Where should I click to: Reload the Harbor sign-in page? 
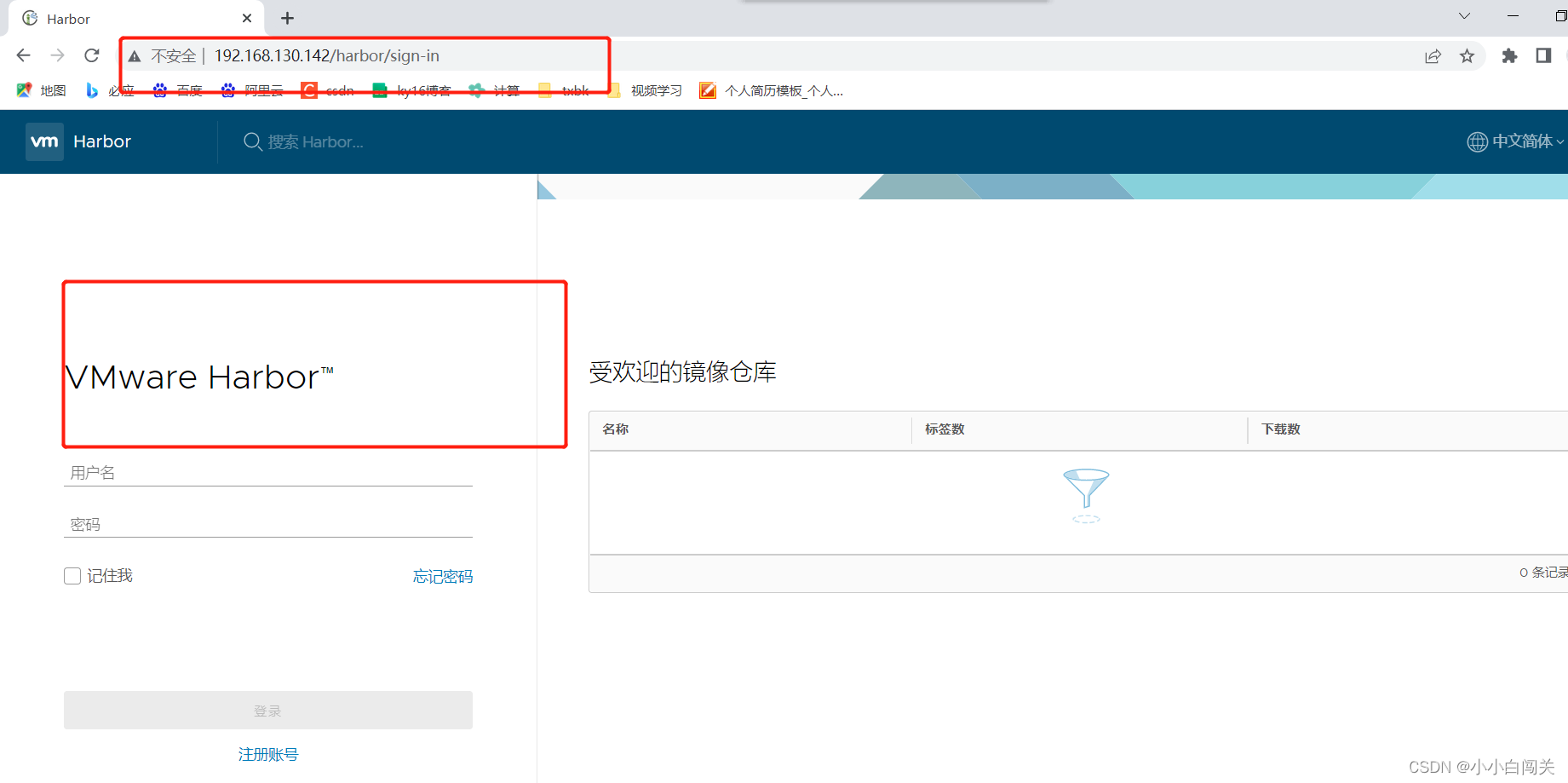[x=92, y=55]
